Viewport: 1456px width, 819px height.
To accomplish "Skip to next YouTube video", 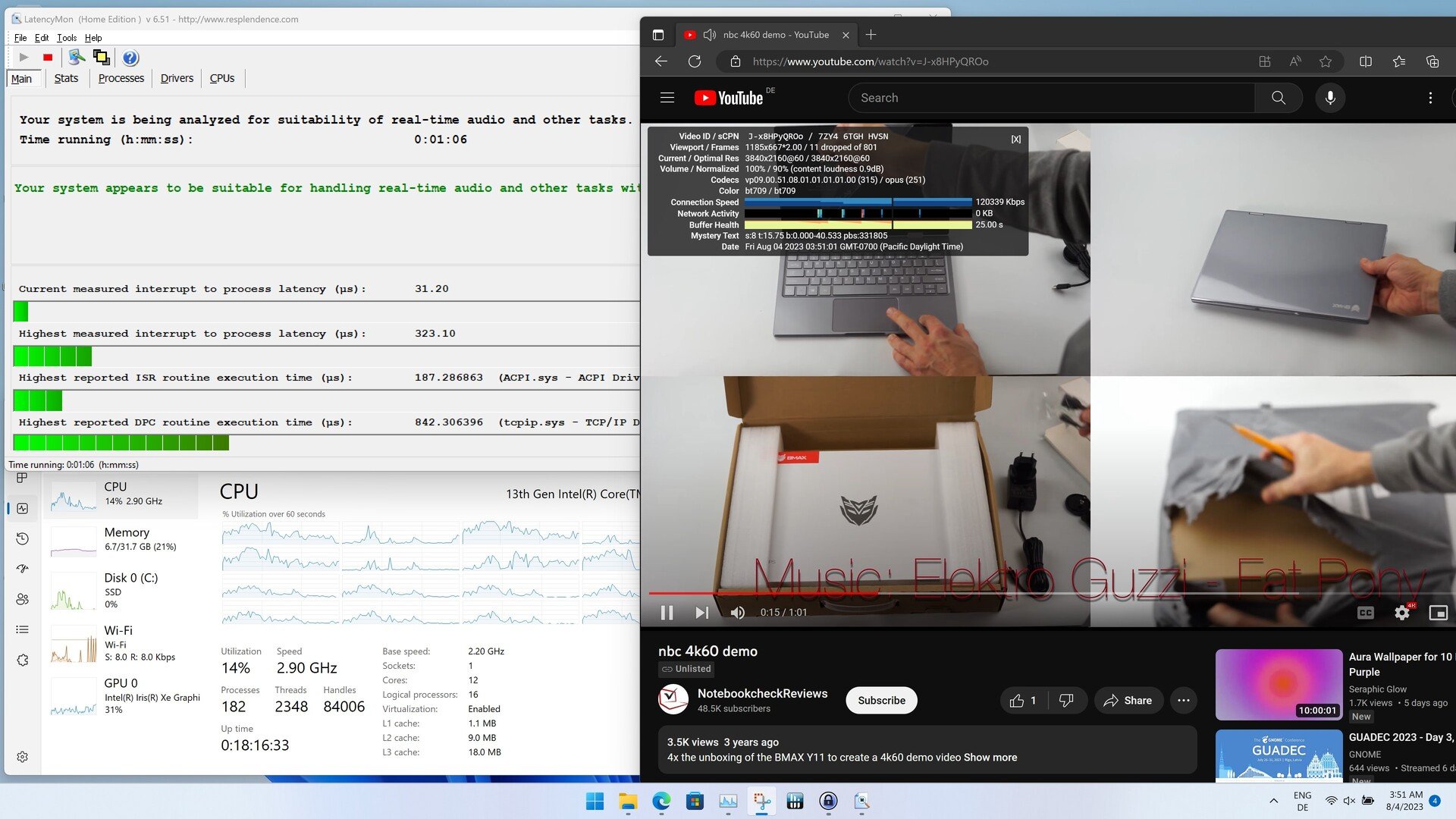I will click(x=701, y=612).
